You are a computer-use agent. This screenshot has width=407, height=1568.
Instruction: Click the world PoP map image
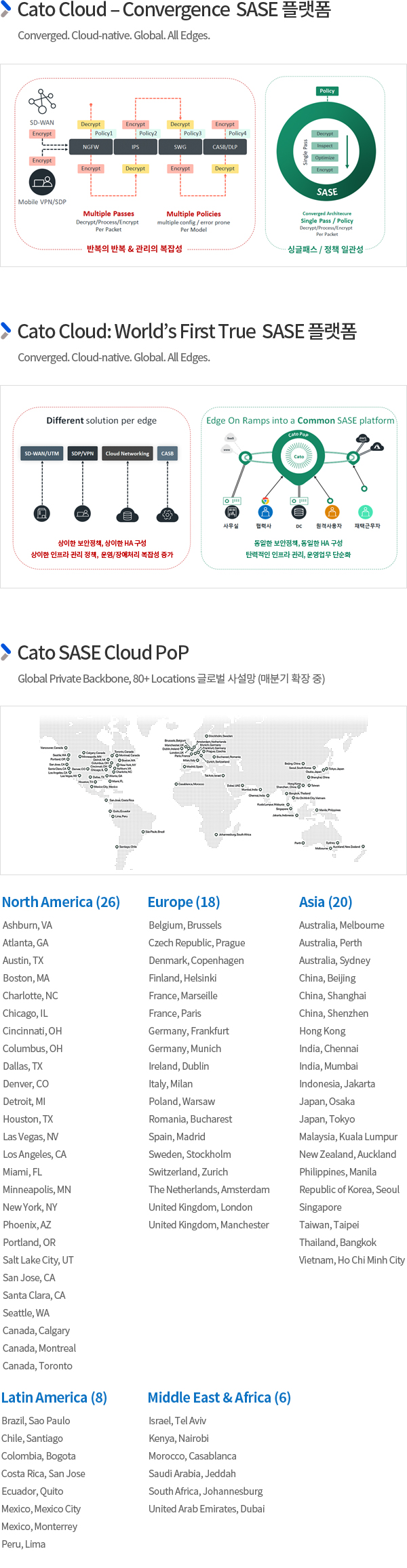click(203, 790)
